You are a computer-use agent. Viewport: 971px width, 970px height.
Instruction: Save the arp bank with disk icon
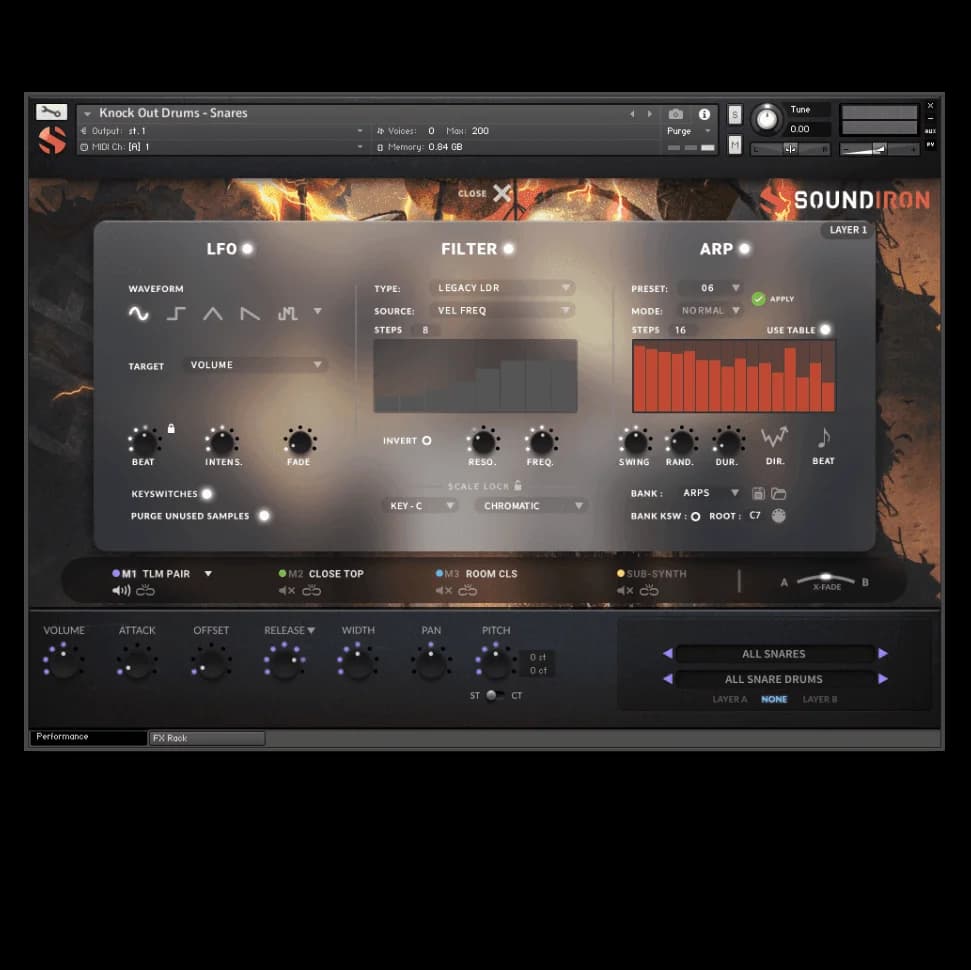pos(758,493)
